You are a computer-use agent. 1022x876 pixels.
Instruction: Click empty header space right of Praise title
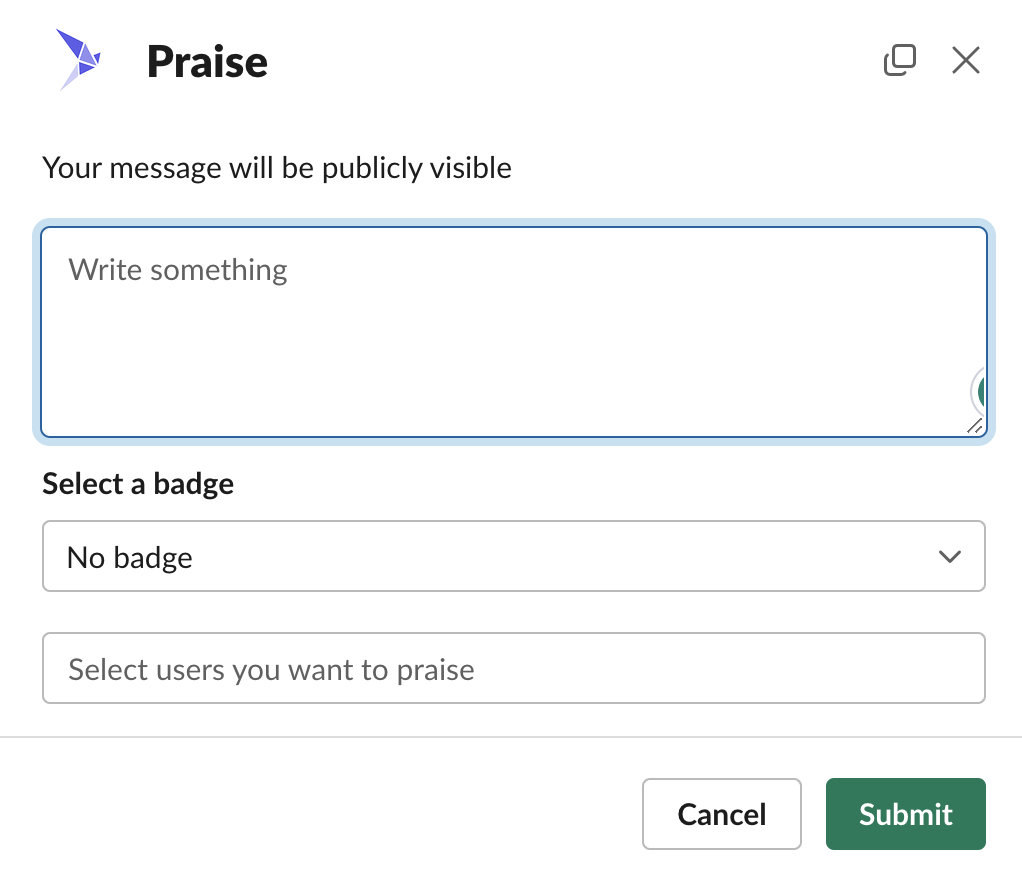pos(574,62)
